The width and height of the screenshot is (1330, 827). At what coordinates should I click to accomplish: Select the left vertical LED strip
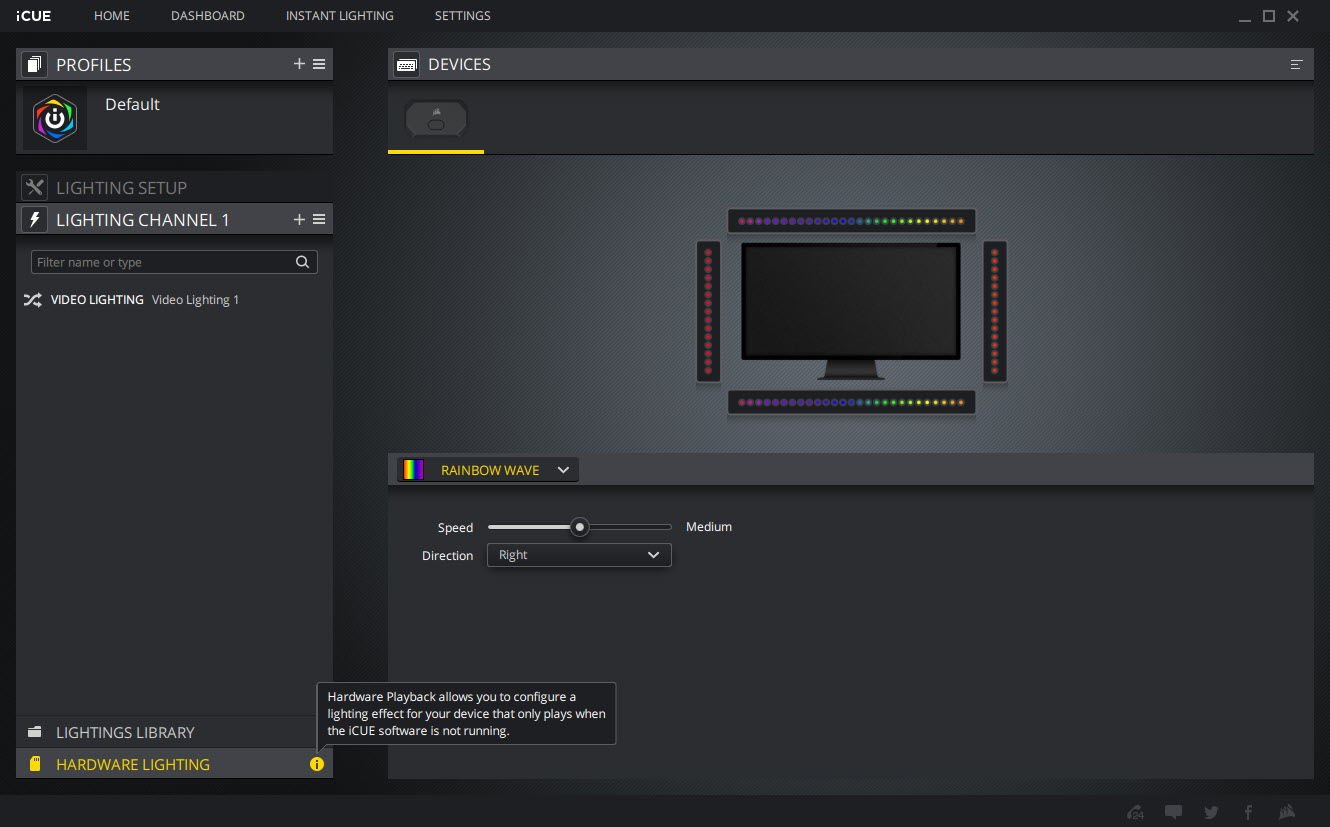708,312
